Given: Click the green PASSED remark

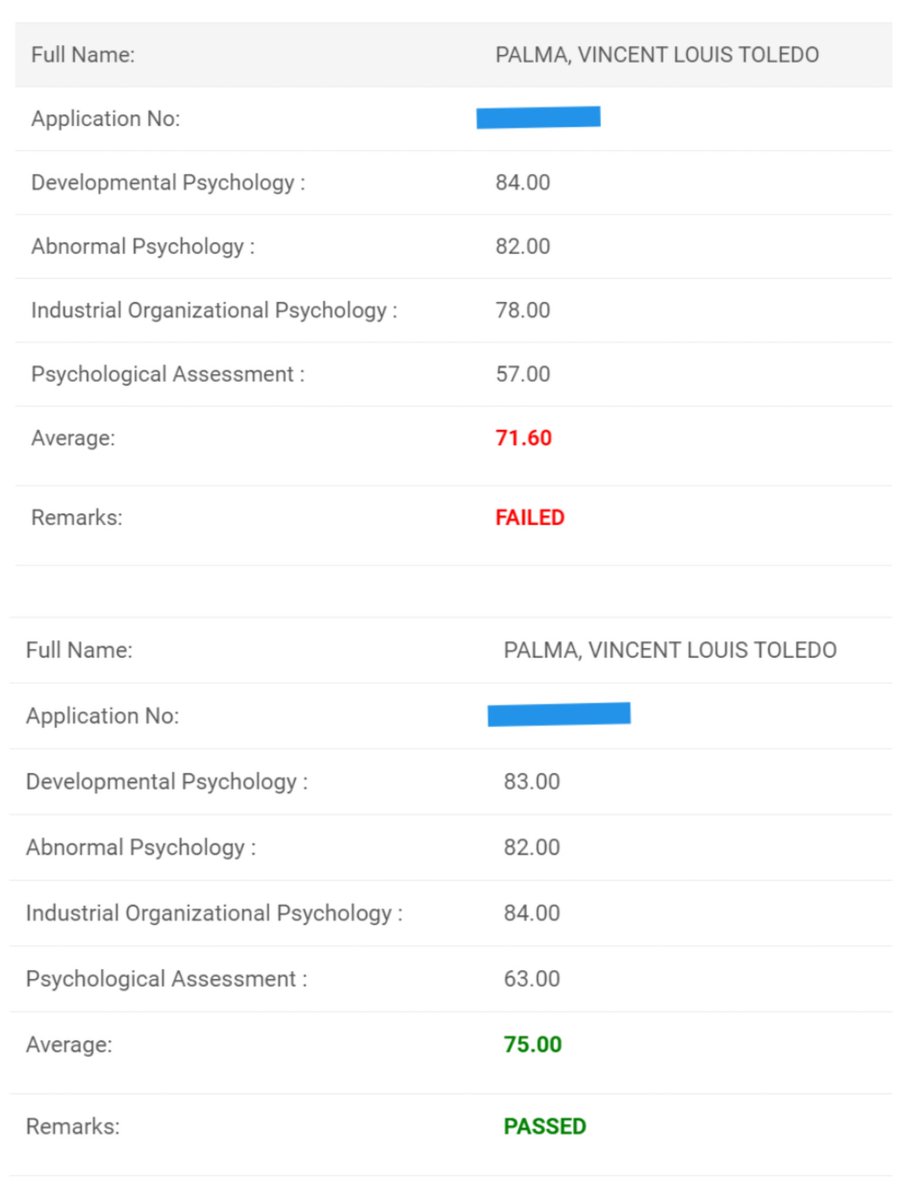Looking at the screenshot, I should (x=545, y=1126).
